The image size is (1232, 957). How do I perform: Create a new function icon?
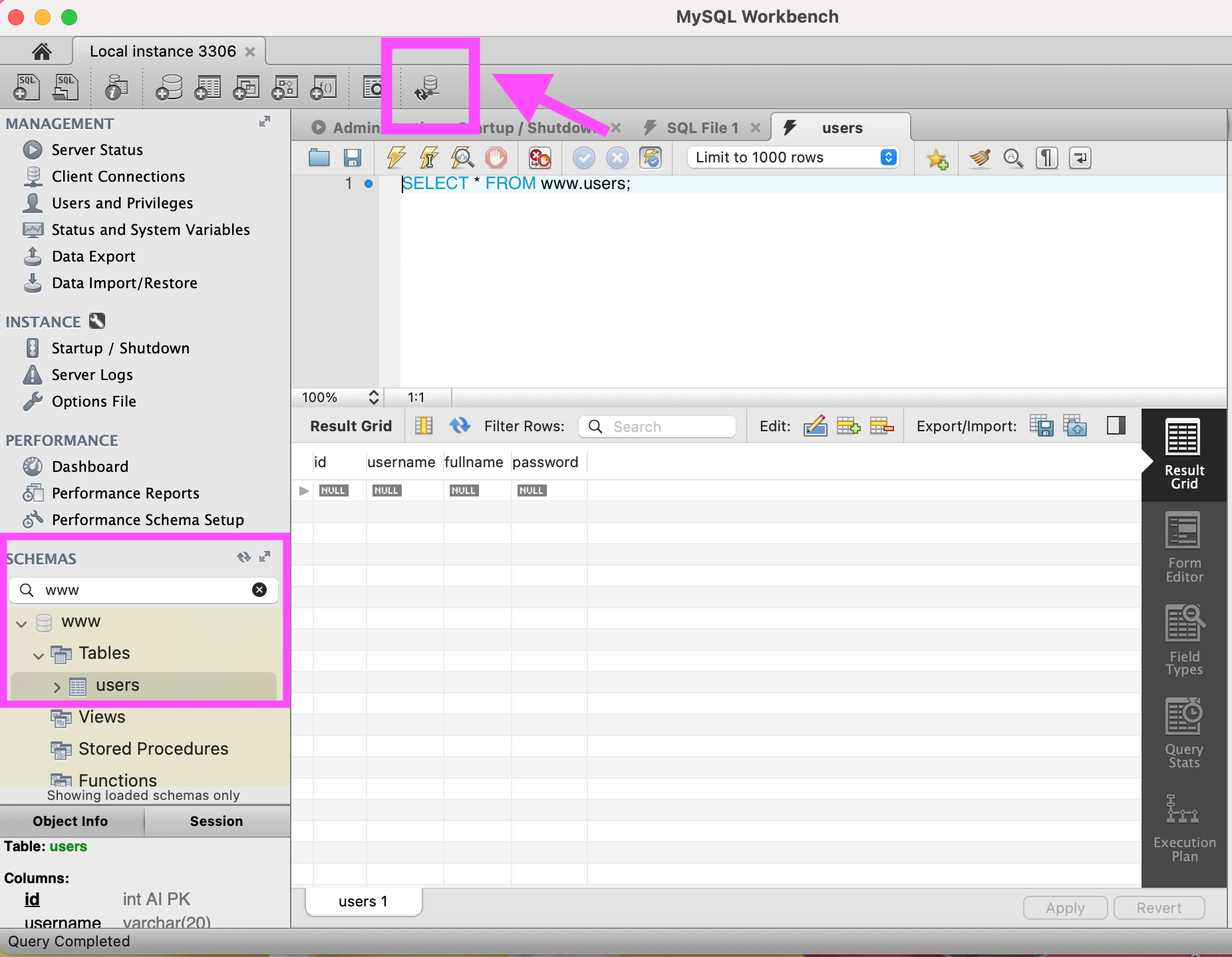click(x=324, y=87)
